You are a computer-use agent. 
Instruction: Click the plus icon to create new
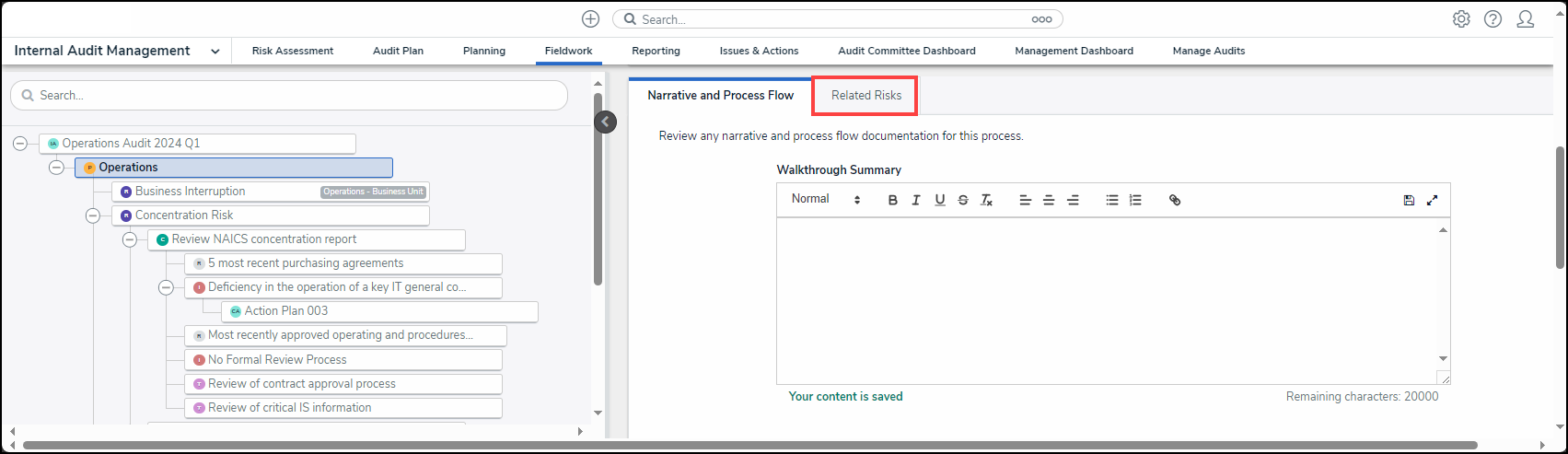[x=591, y=19]
